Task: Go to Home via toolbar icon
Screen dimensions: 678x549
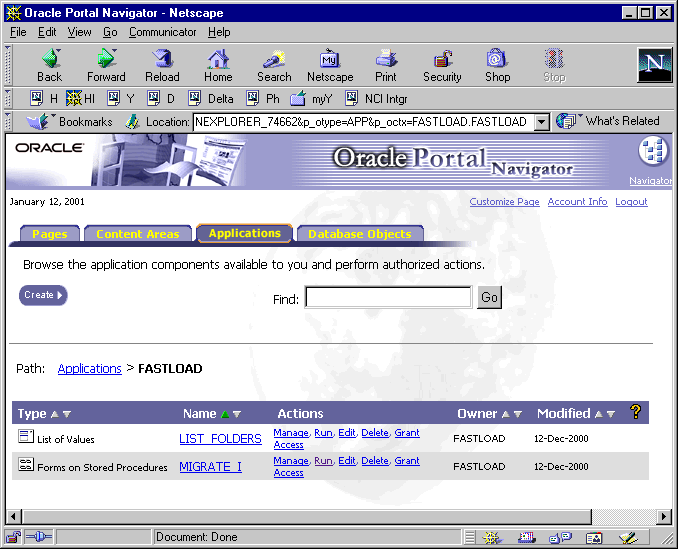Action: [218, 60]
